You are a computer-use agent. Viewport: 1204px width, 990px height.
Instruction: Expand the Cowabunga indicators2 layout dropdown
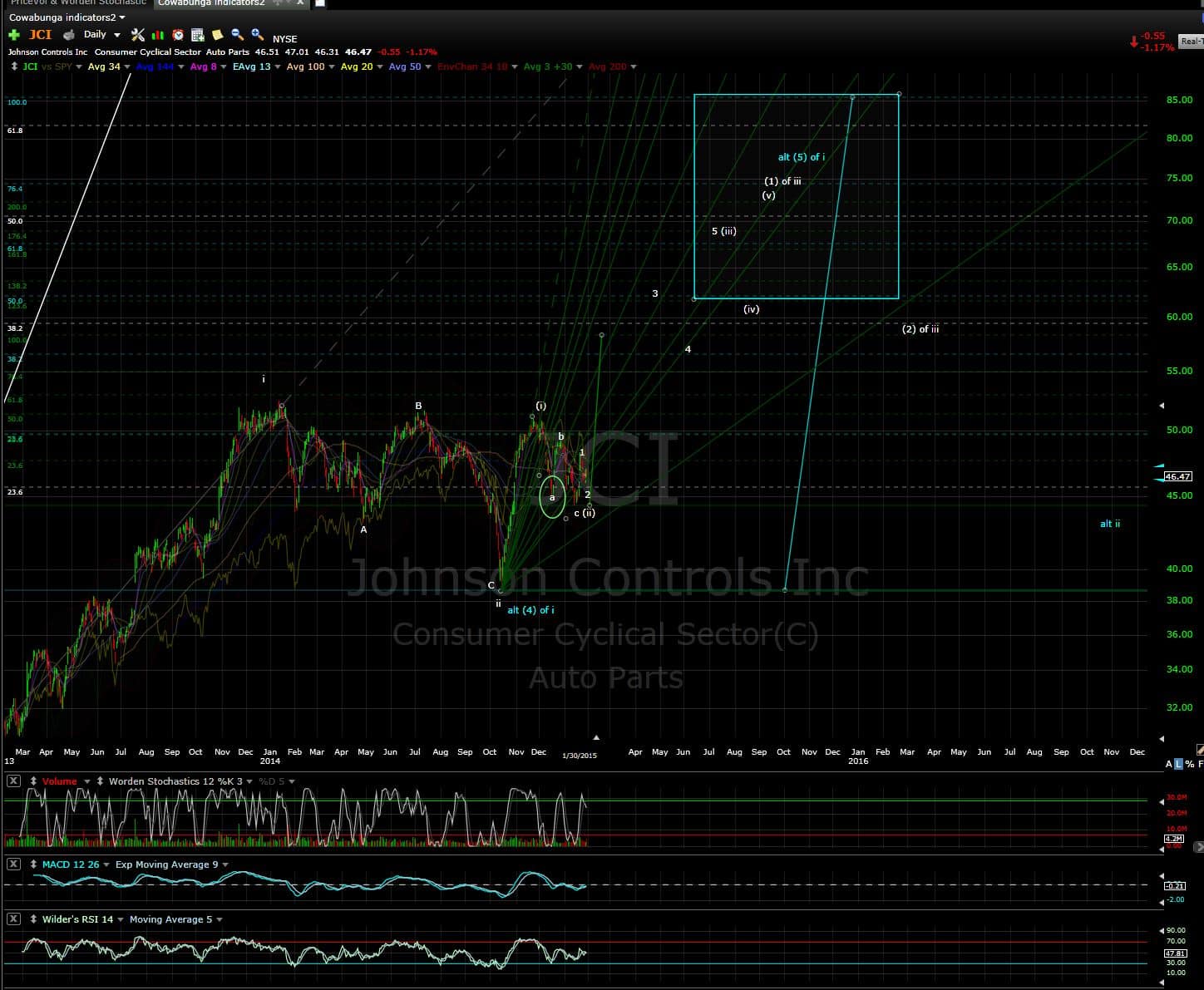[x=122, y=17]
